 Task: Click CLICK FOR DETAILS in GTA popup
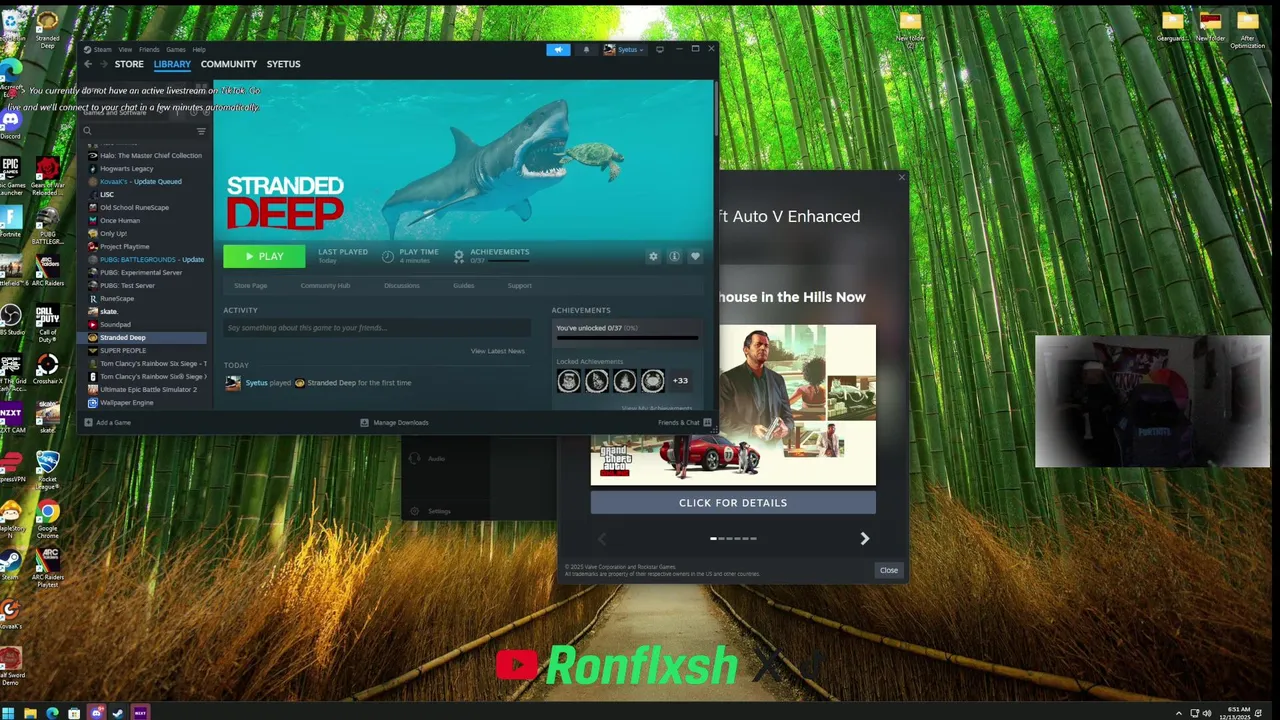tap(733, 503)
